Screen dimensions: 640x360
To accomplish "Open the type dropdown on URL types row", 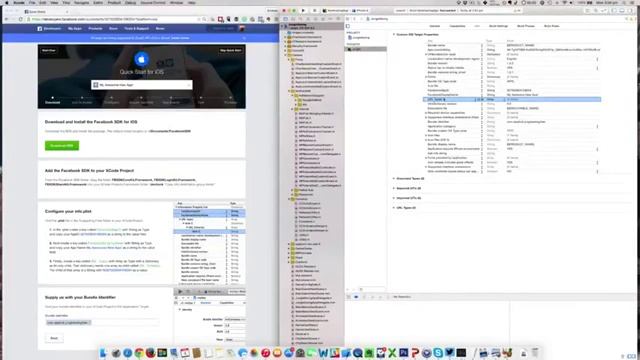I will tap(503, 99).
